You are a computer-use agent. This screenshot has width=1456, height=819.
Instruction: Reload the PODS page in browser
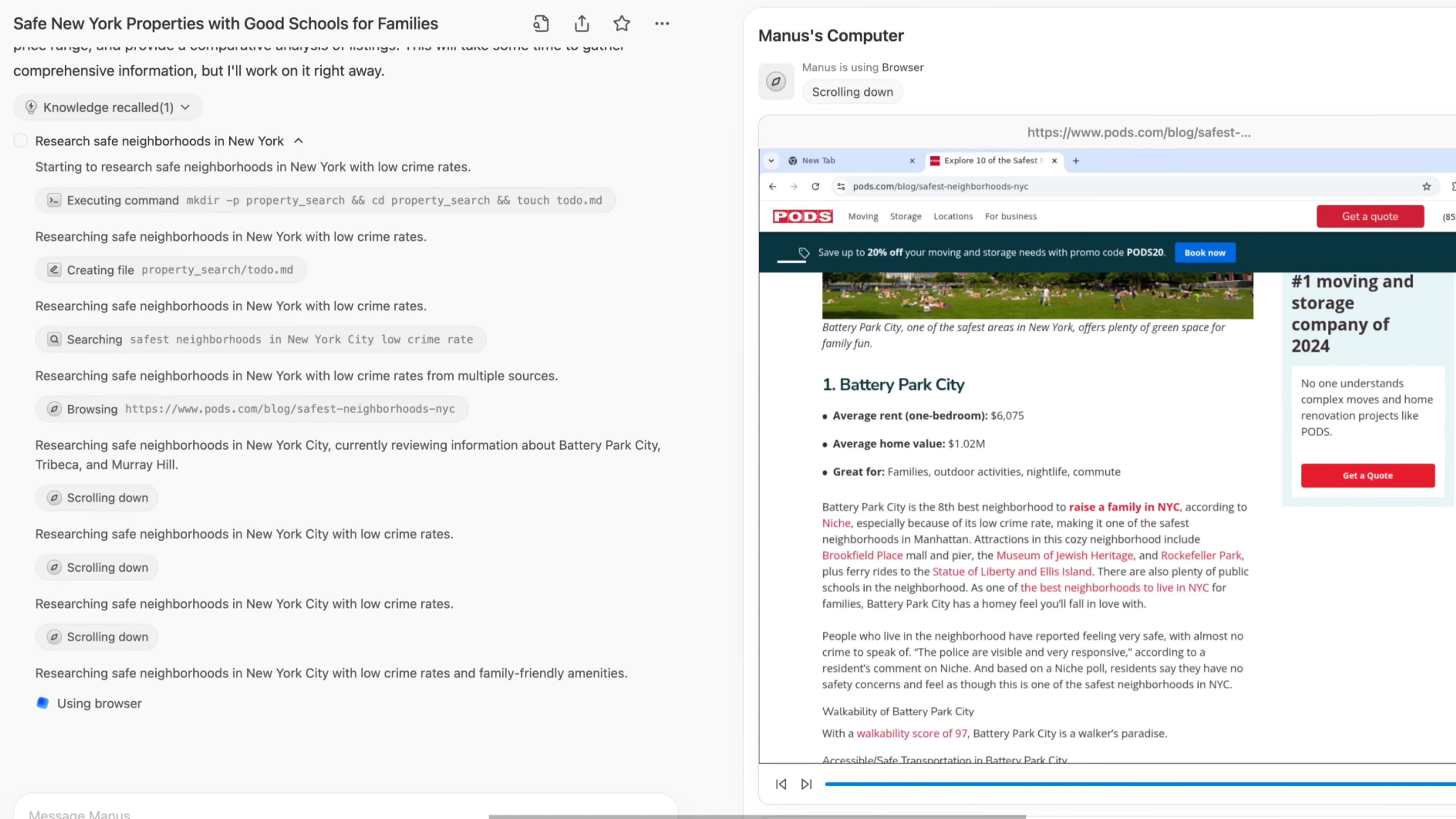pos(815,187)
